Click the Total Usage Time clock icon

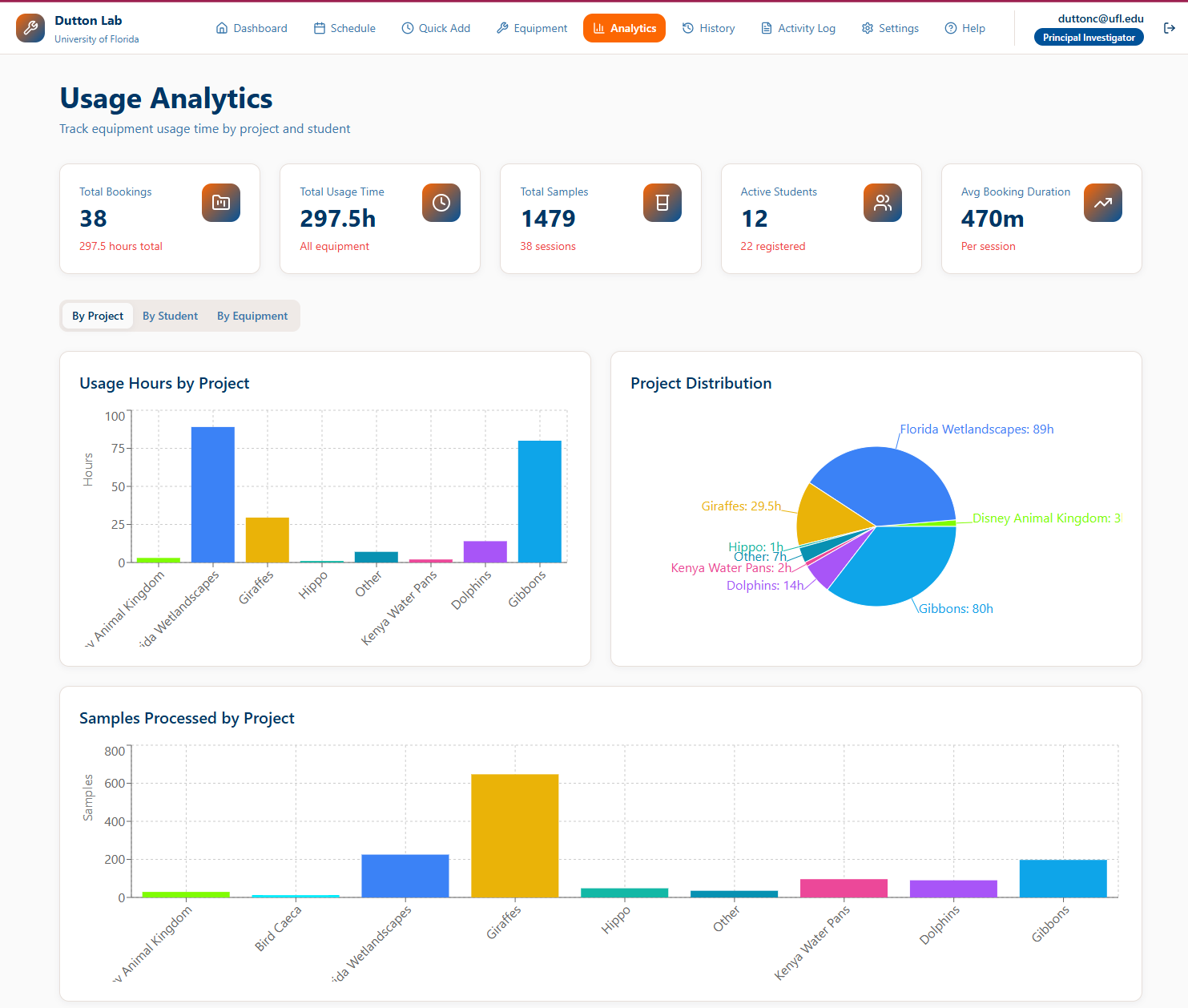(x=441, y=203)
